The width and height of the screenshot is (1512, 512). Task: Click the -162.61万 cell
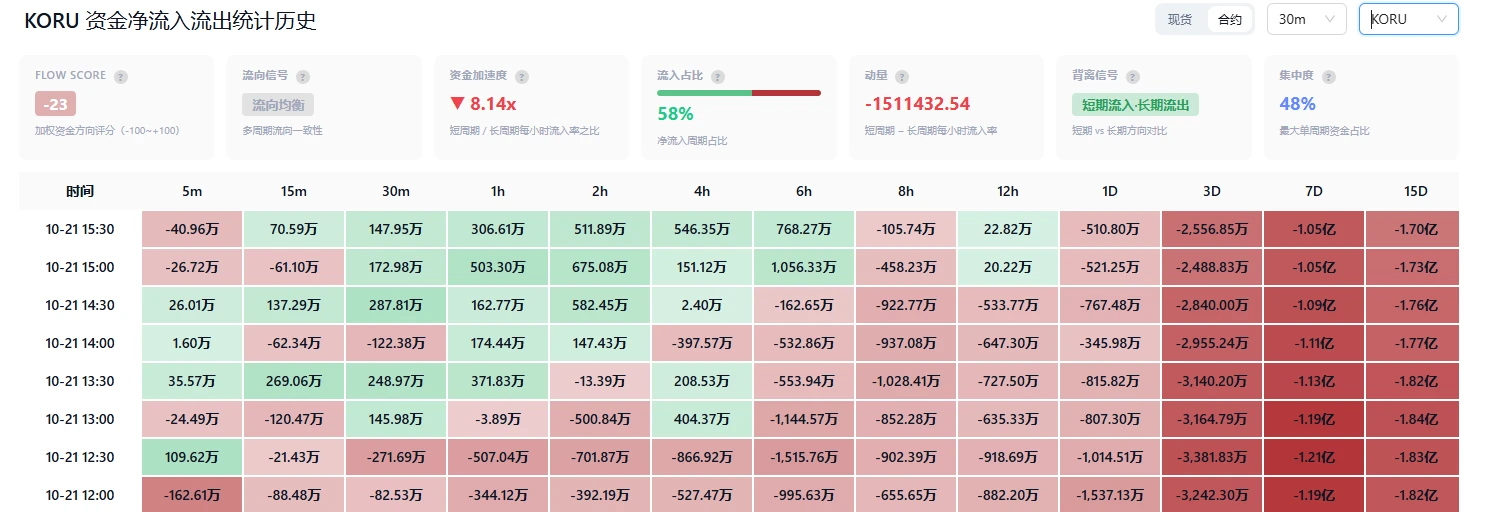pos(192,495)
